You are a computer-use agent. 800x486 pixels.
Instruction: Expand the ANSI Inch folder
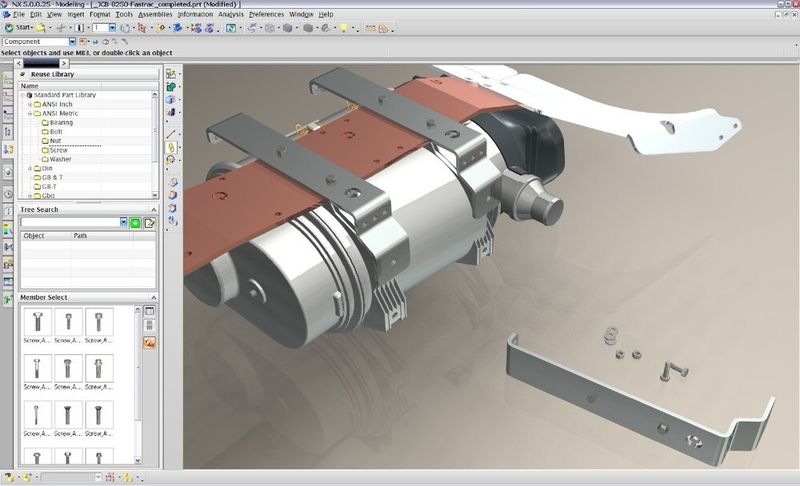pos(28,104)
